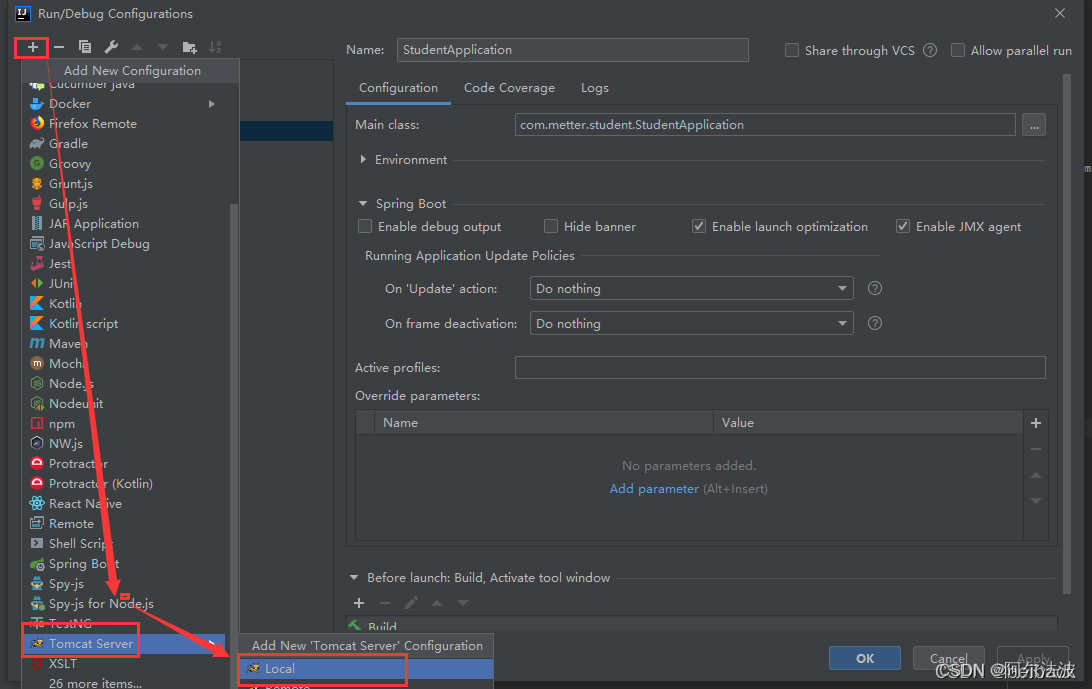The image size is (1092, 689).
Task: Uncheck Enable JMX agent
Action: point(903,226)
